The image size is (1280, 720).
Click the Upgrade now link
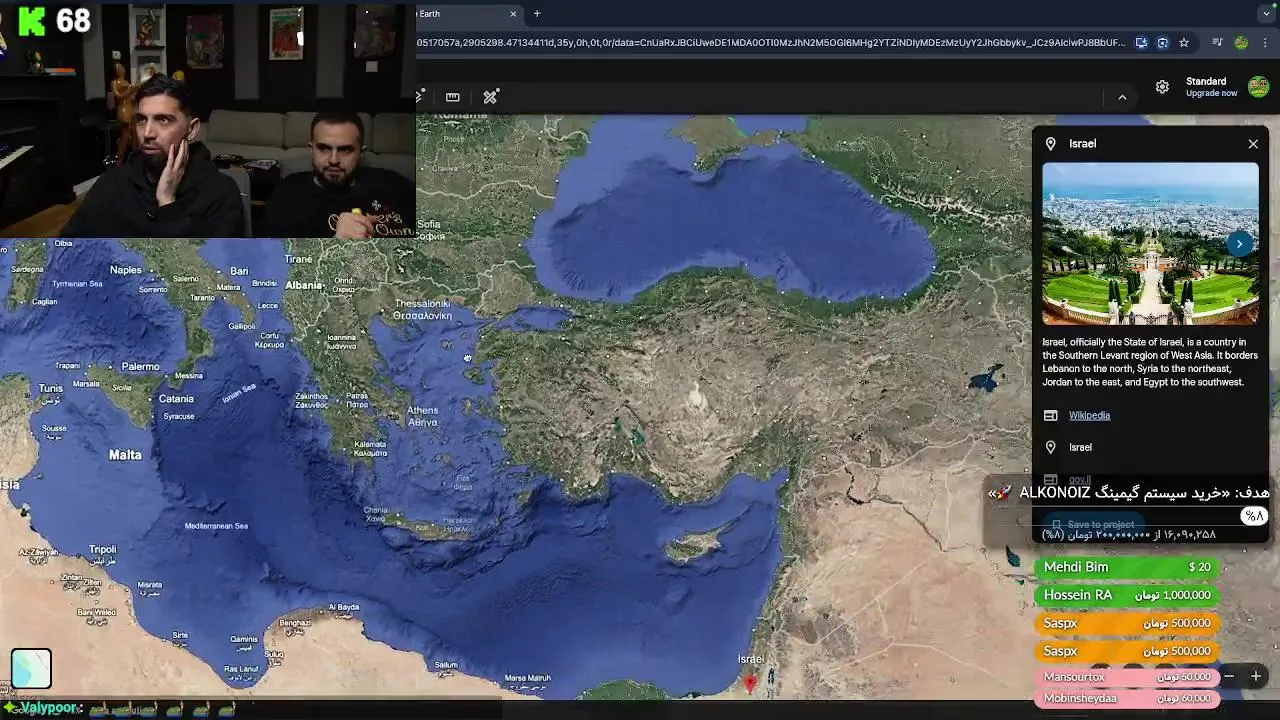1211,93
